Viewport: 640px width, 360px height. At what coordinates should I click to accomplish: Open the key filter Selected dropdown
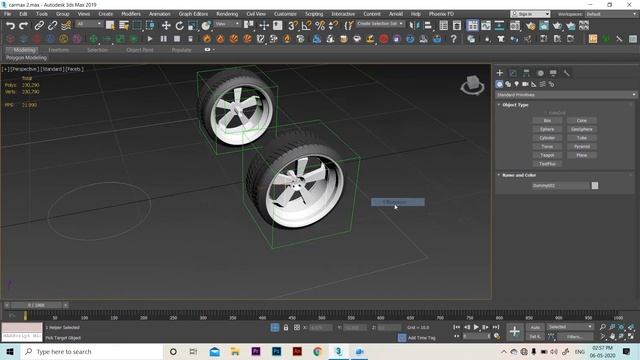[569, 327]
